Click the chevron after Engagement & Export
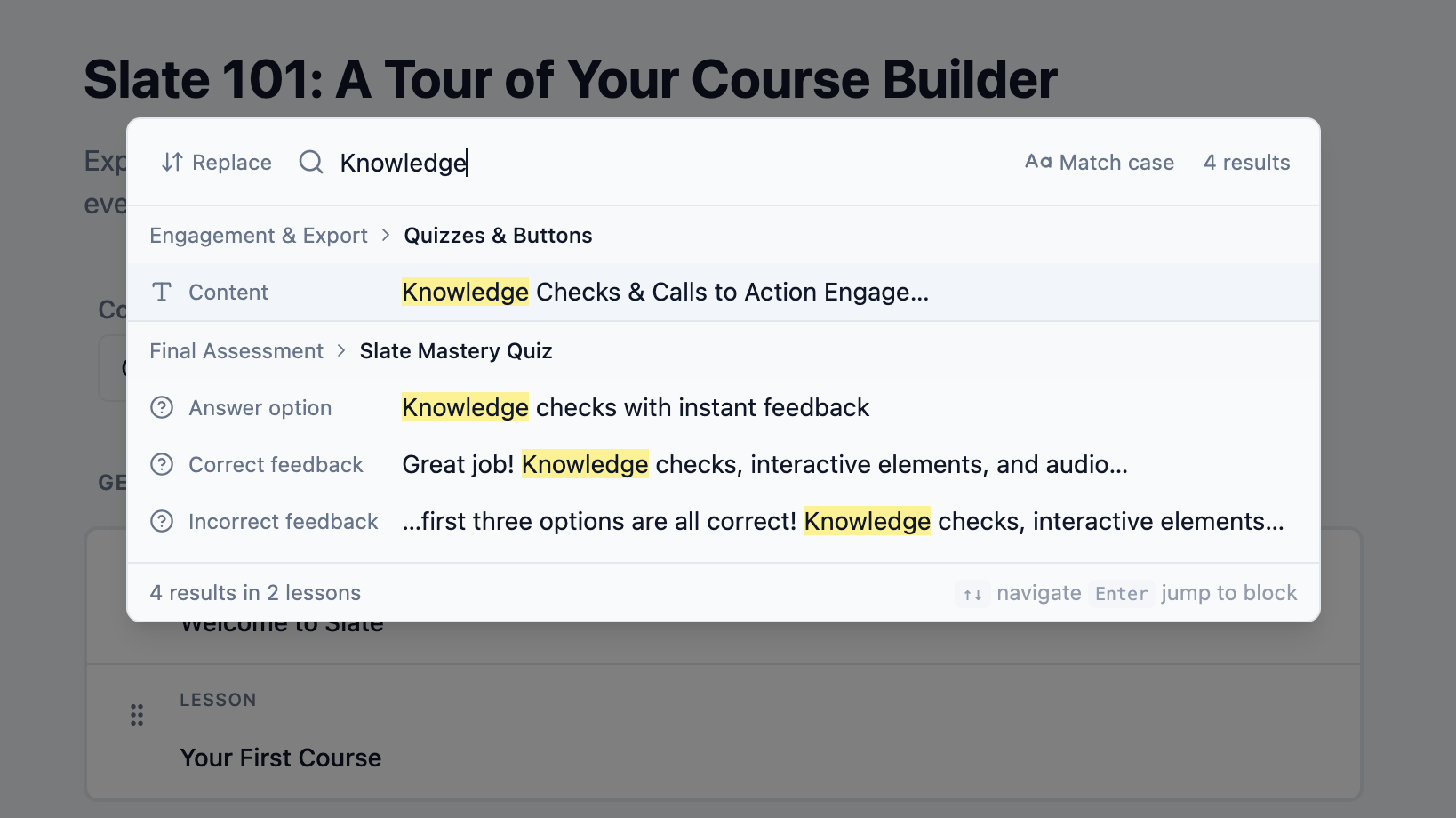 tap(386, 235)
